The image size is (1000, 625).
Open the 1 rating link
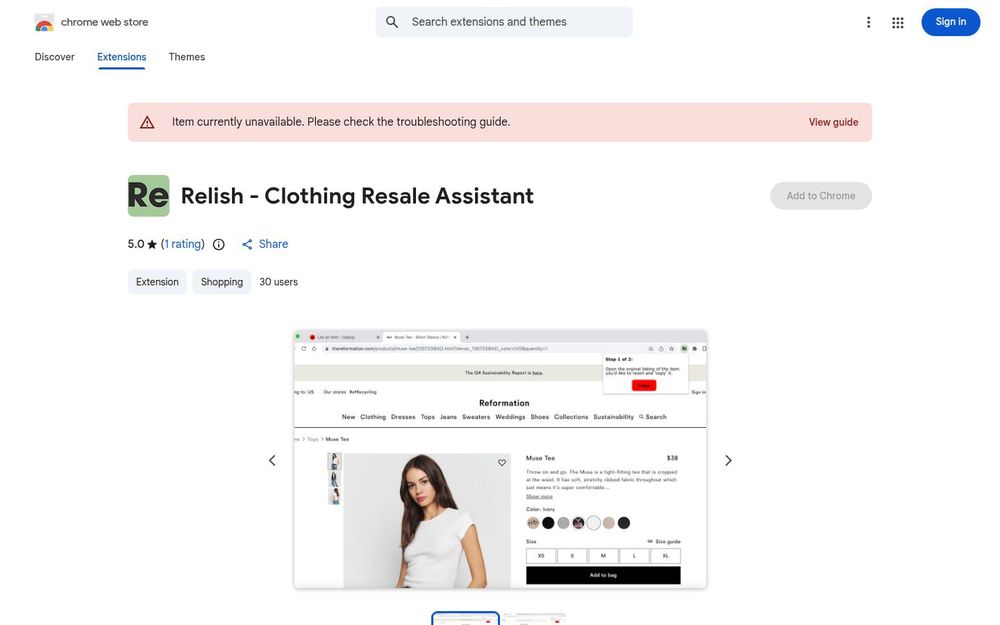tap(184, 244)
